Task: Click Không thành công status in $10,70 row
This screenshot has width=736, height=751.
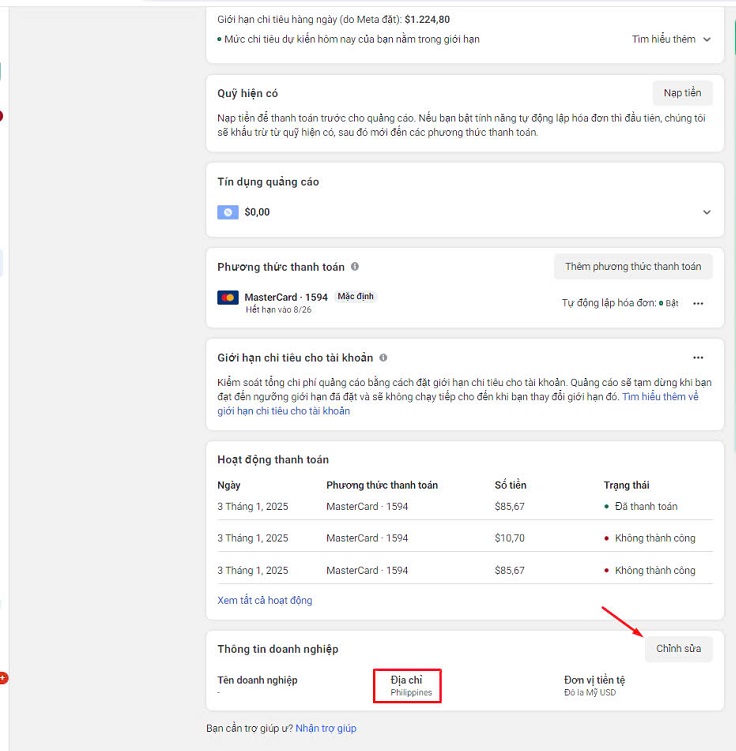Action: pyautogui.click(x=650, y=538)
